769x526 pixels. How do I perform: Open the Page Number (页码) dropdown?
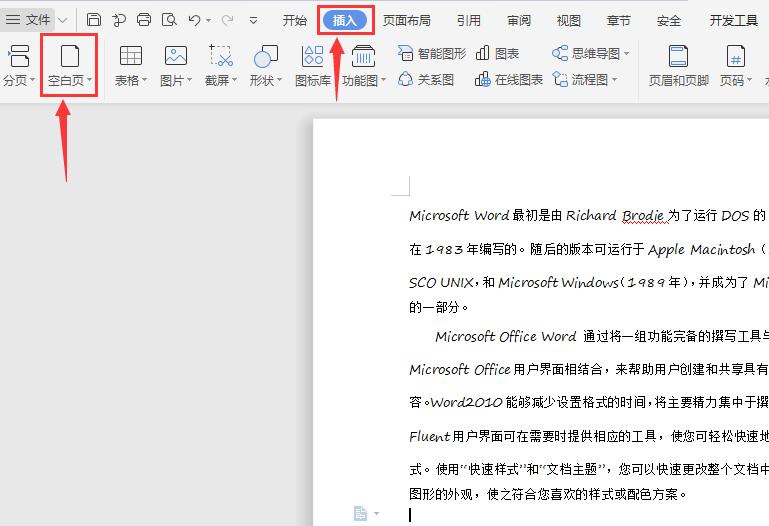tap(736, 65)
